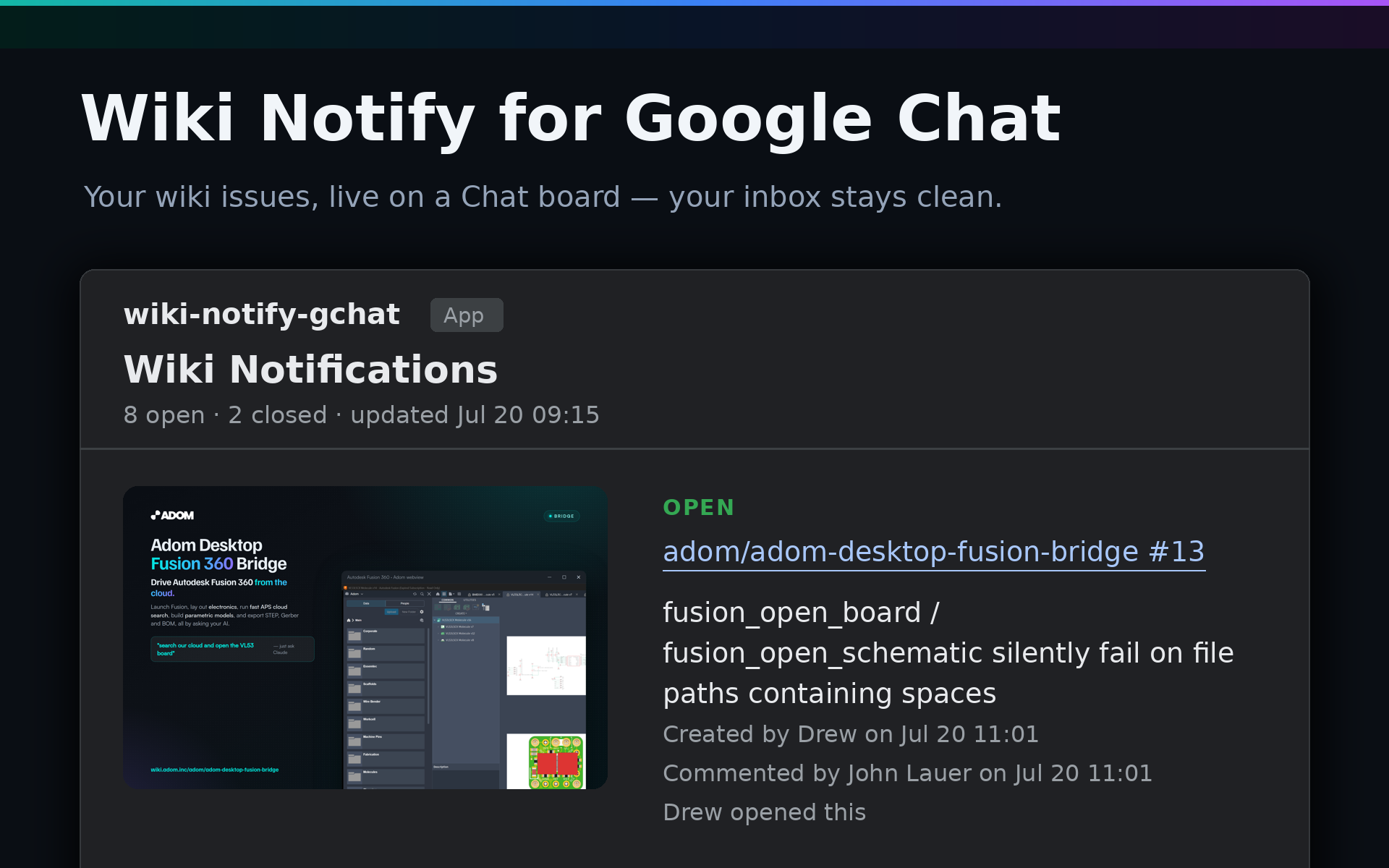Click the "Created by Drew" line

pyautogui.click(x=851, y=734)
